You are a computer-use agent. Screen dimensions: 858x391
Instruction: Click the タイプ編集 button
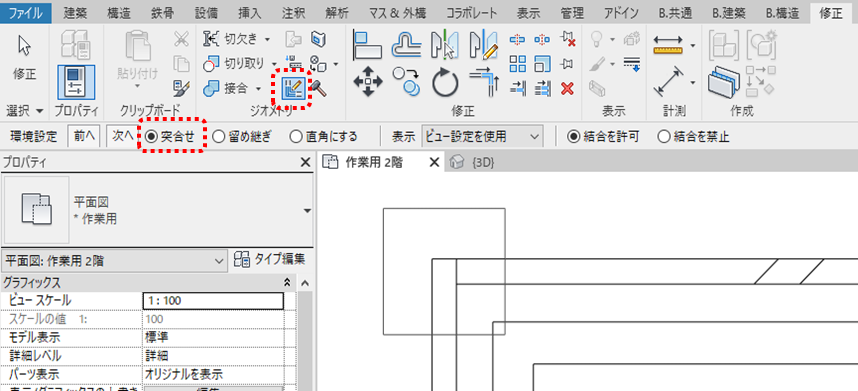(269, 259)
